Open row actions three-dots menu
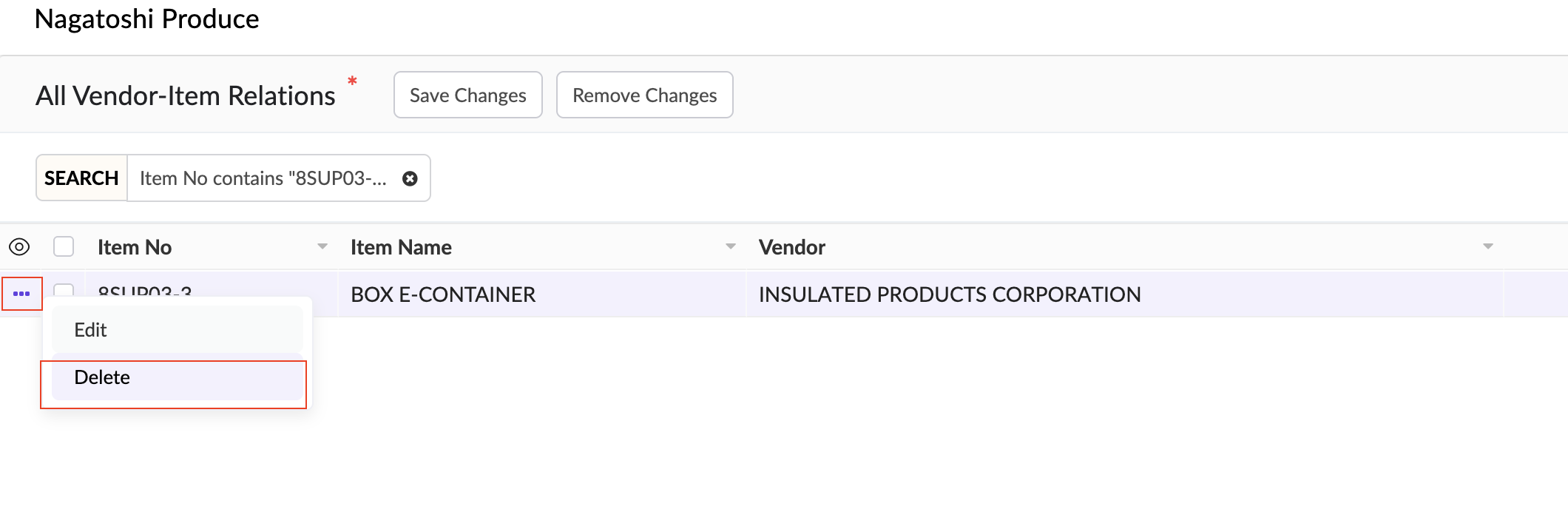The width and height of the screenshot is (1568, 512). [21, 294]
